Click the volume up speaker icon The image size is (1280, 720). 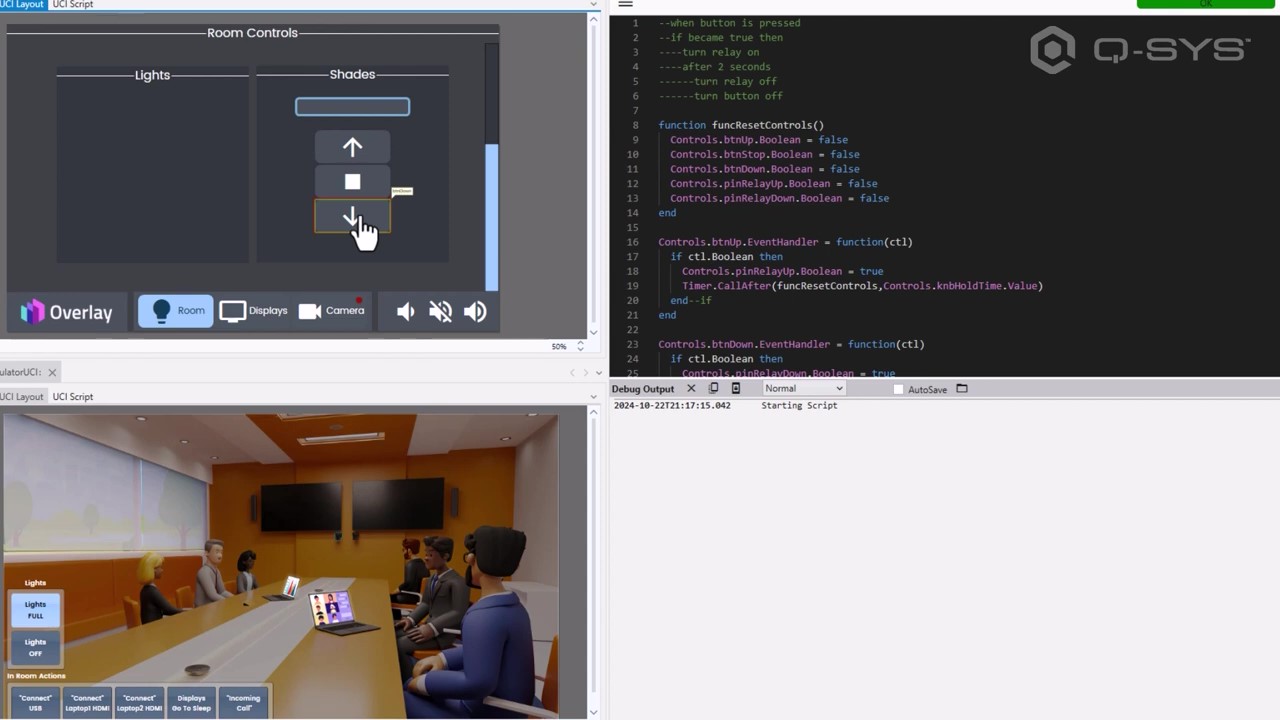coord(475,311)
